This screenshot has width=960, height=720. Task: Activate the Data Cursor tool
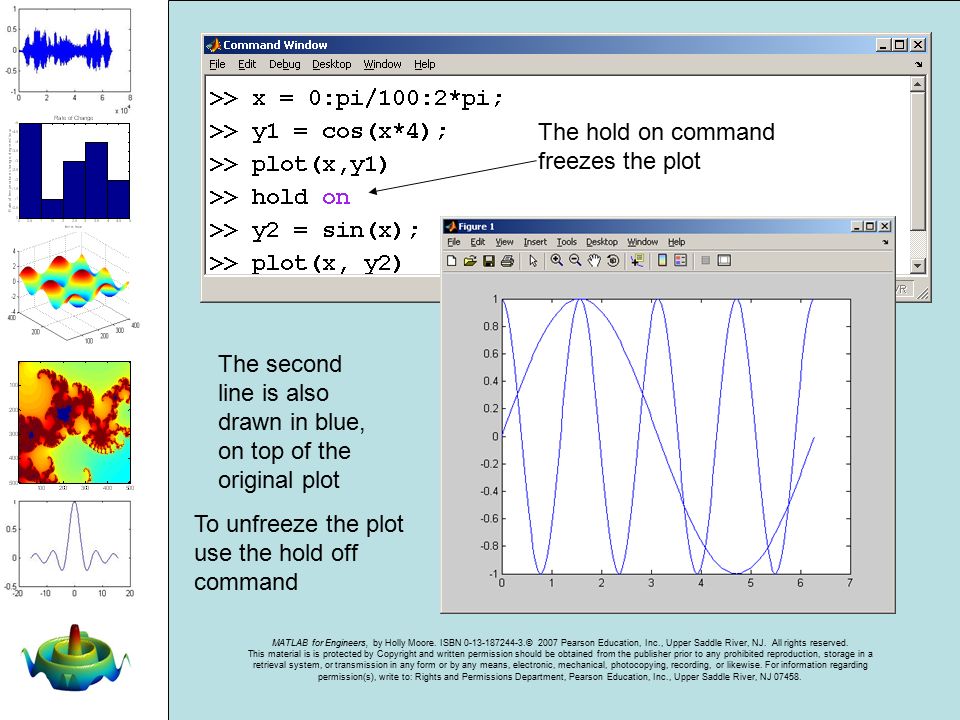click(x=637, y=261)
